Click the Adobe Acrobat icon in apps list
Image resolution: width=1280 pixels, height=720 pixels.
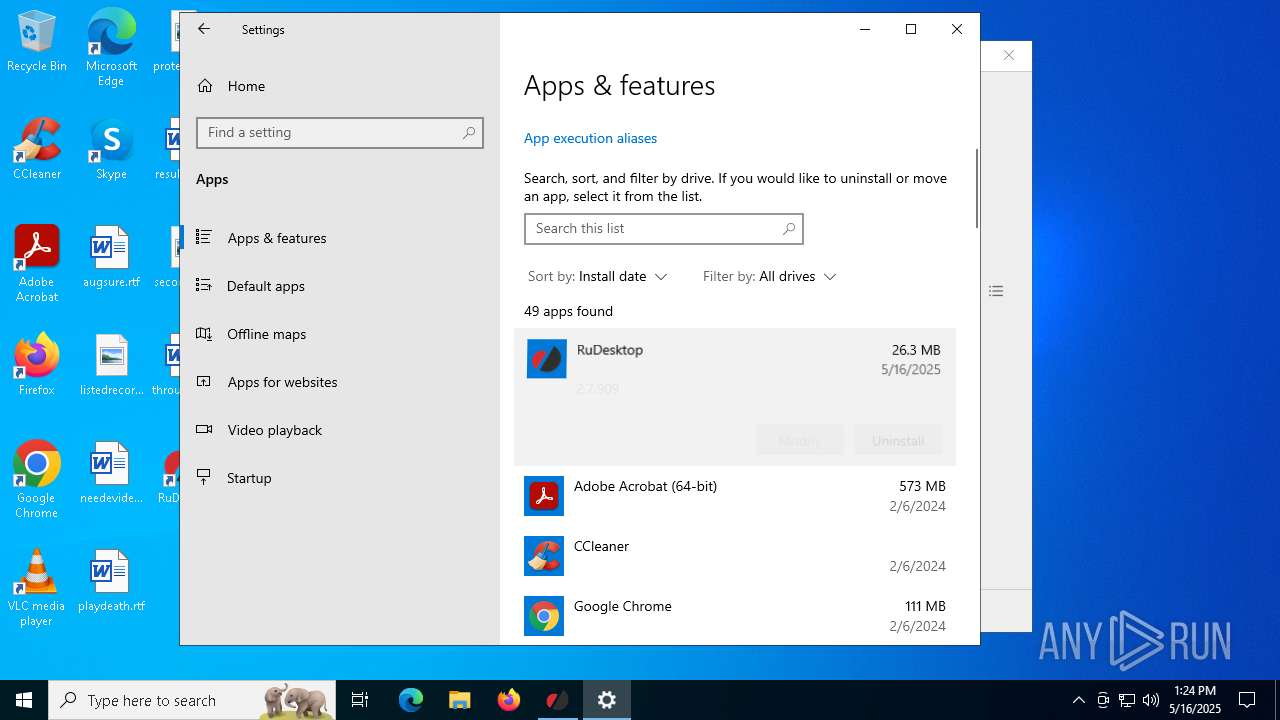click(544, 496)
